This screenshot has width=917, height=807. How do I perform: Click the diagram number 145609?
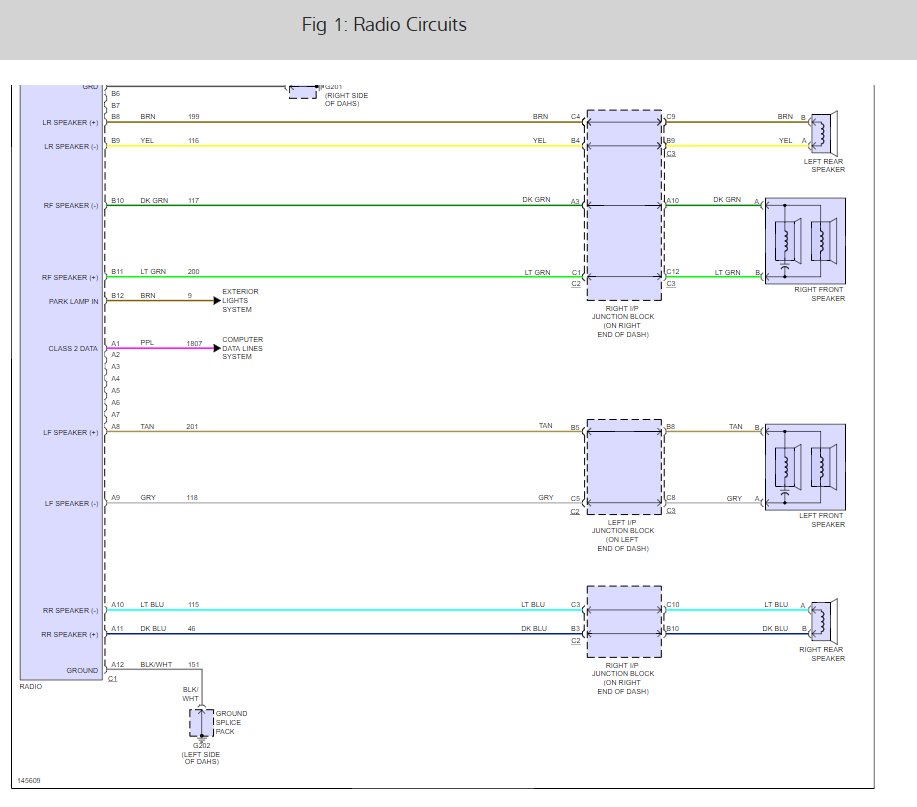pyautogui.click(x=28, y=780)
